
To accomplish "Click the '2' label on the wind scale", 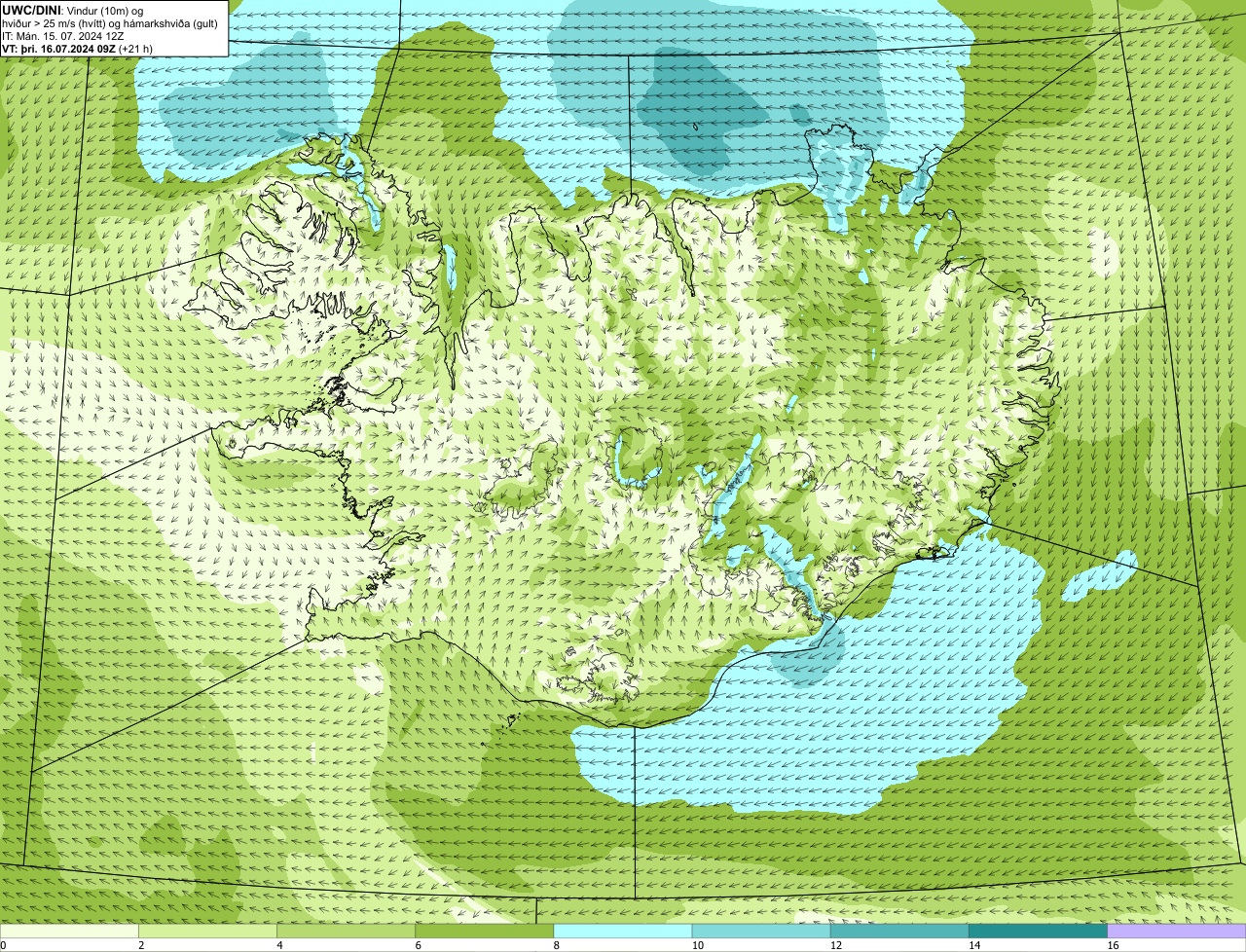I will [x=141, y=945].
